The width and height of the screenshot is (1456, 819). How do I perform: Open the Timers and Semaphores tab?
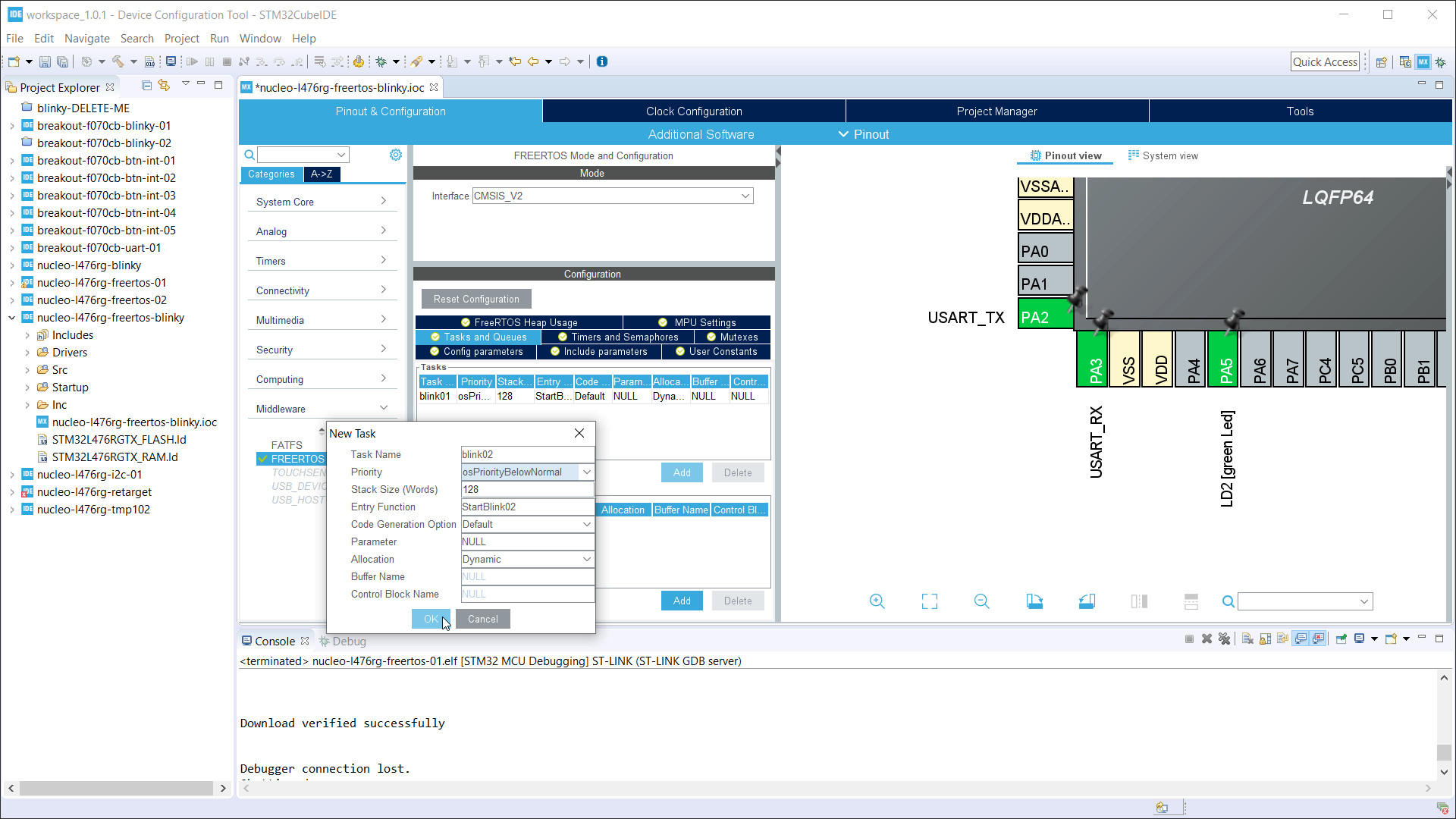[x=618, y=337]
